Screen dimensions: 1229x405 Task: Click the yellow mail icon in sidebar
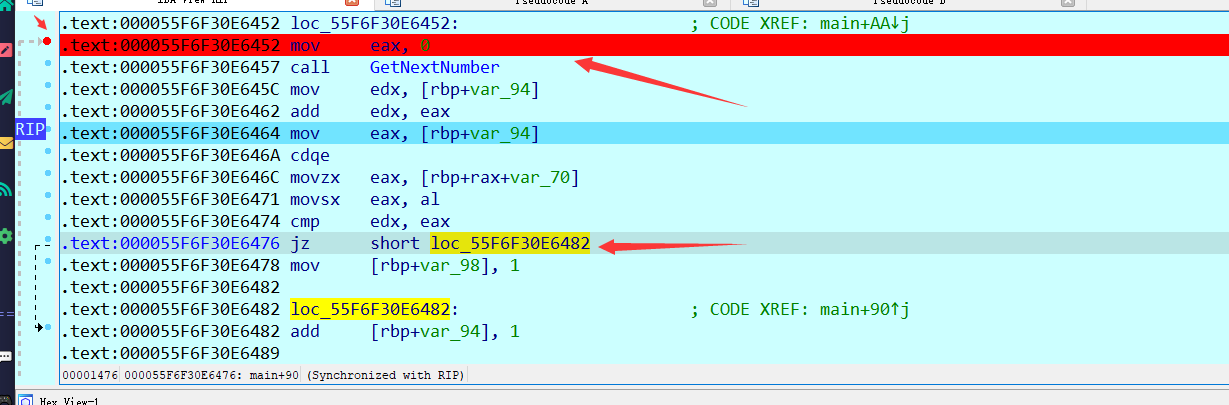[x=6, y=143]
